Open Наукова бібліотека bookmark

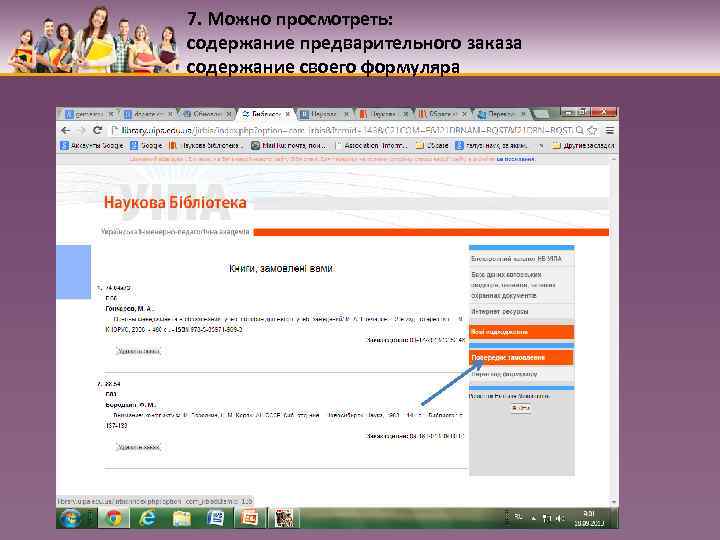[x=206, y=146]
